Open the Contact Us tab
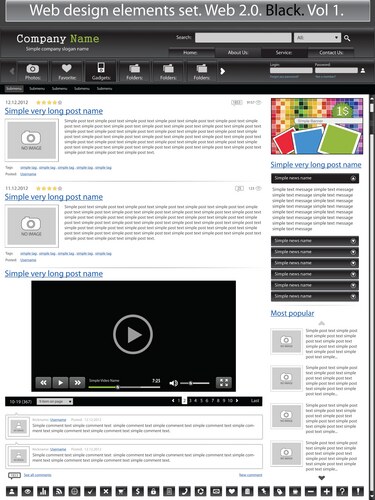The width and height of the screenshot is (375, 500). [331, 53]
